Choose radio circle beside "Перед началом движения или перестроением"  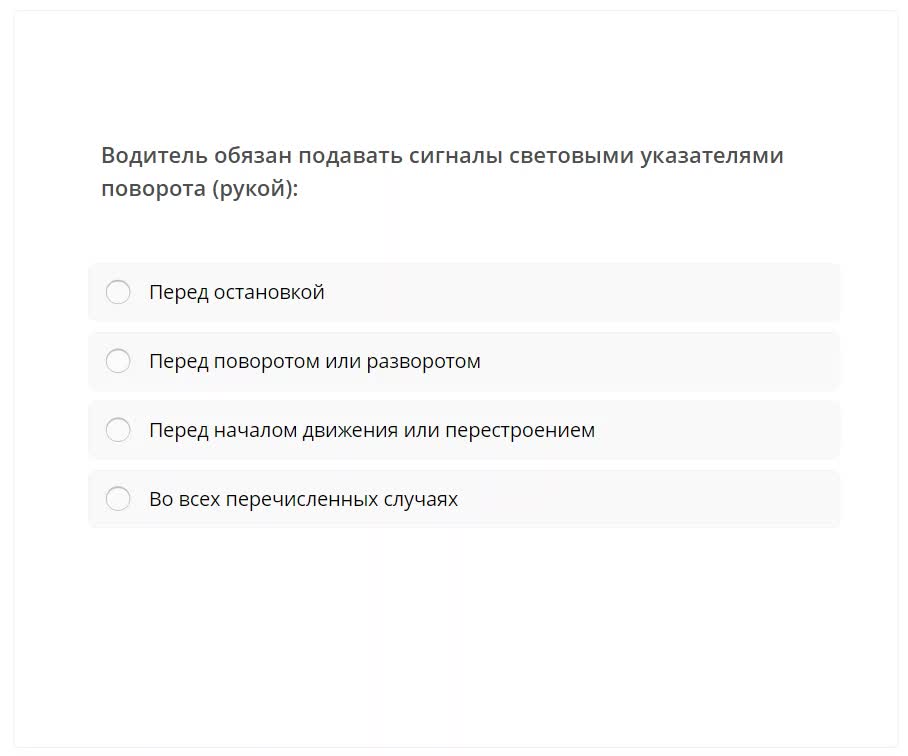pos(118,430)
